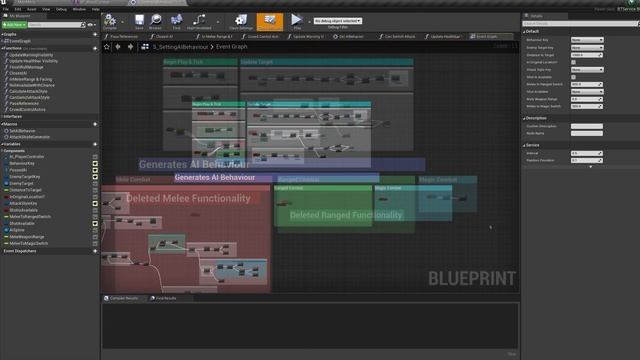Collapse the Description section in Details

(524, 118)
